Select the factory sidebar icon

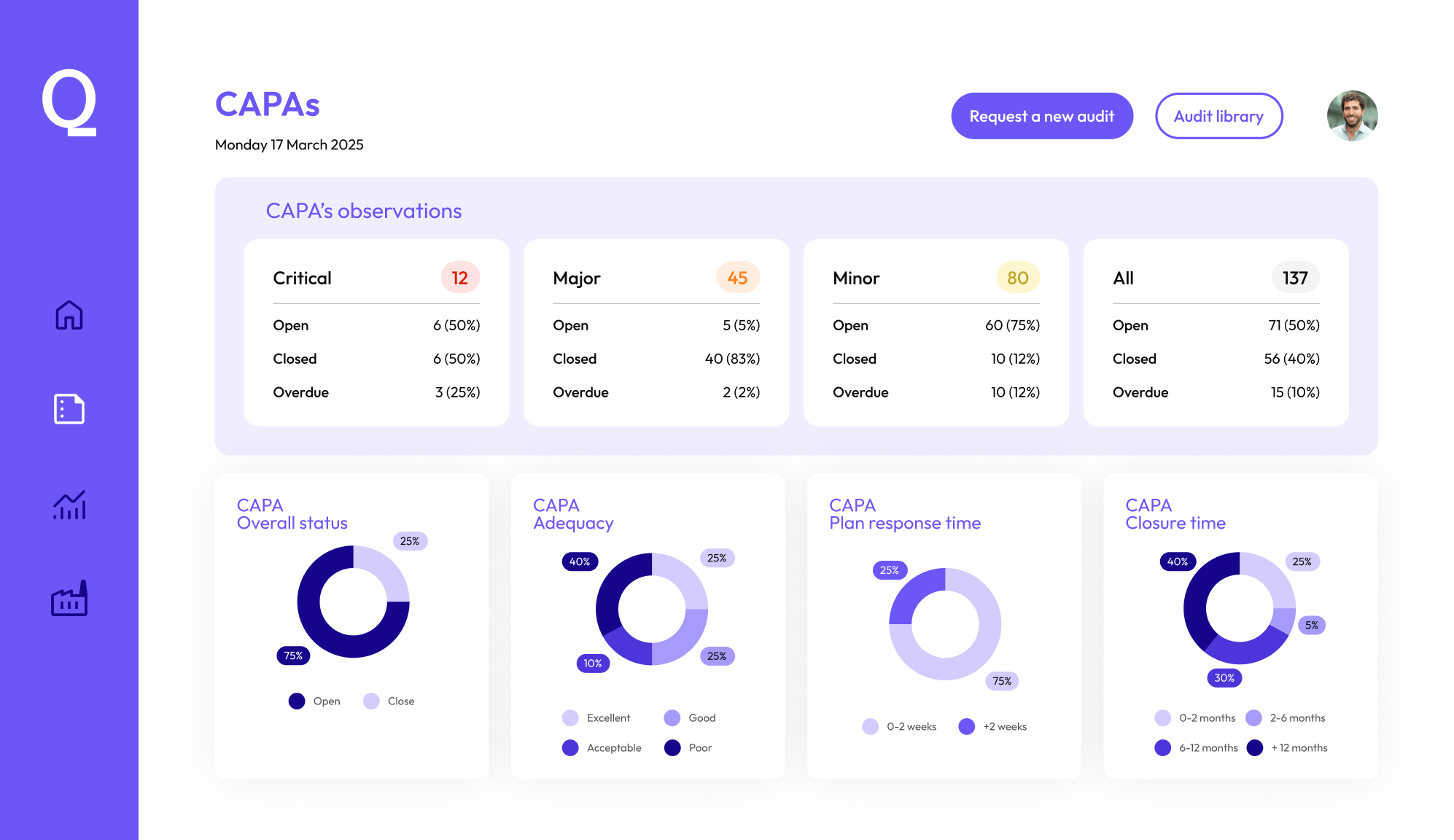coord(69,599)
